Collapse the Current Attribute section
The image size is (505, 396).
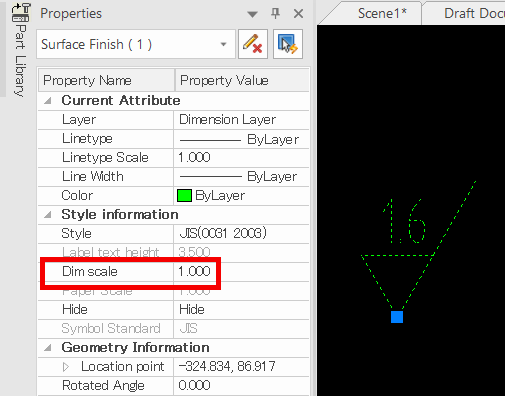point(48,100)
